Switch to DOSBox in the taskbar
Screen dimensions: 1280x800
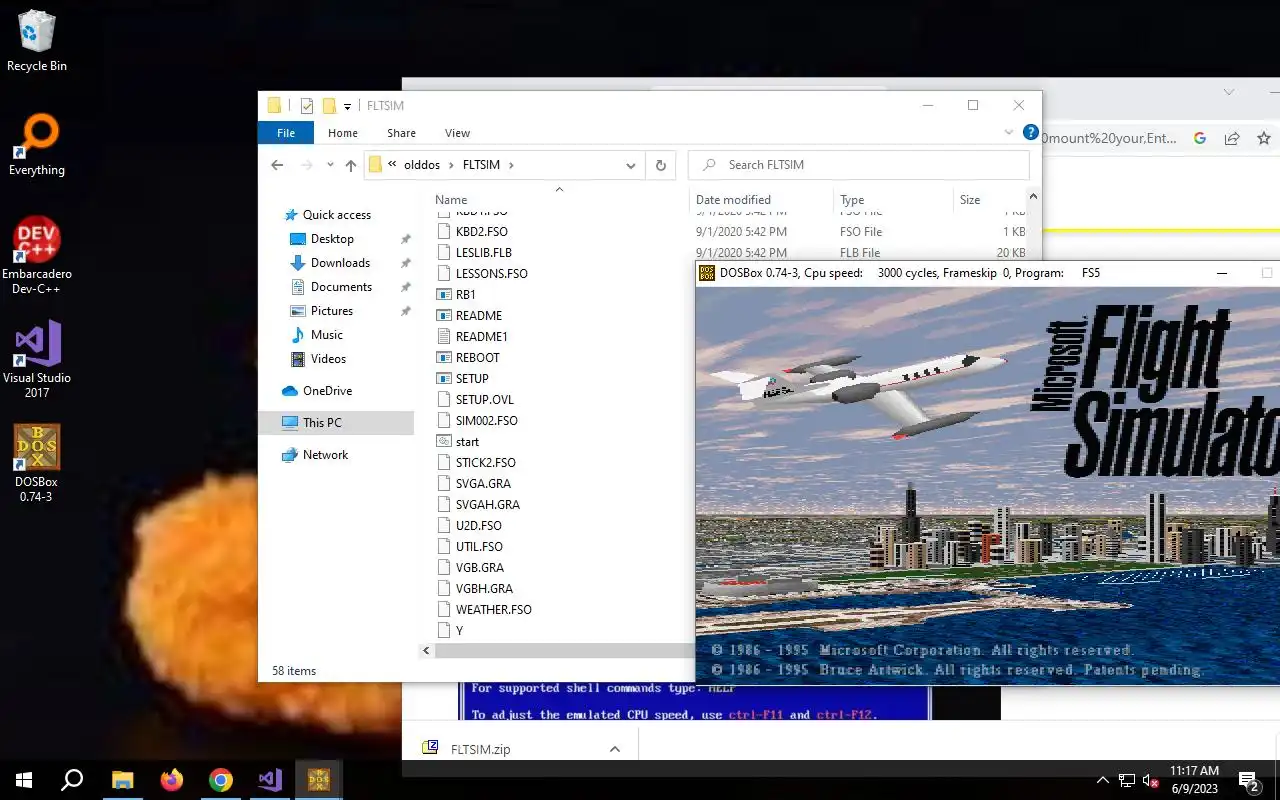coord(319,780)
